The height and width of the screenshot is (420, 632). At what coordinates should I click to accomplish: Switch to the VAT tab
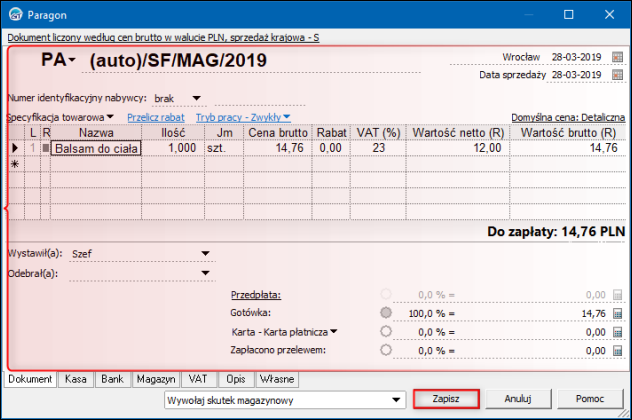click(x=198, y=379)
